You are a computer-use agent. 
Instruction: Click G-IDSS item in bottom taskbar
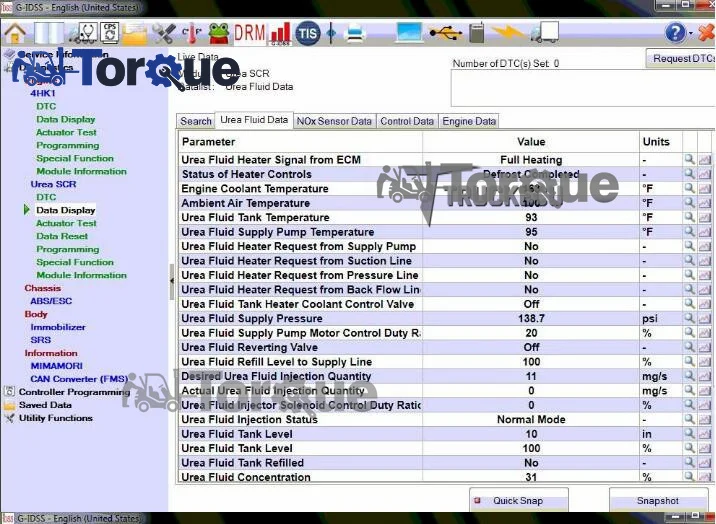(73, 519)
